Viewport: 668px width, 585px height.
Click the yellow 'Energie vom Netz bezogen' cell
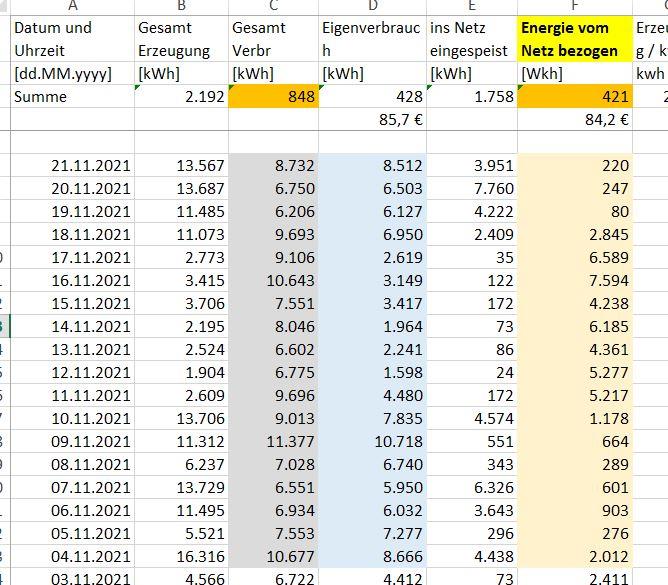click(575, 39)
